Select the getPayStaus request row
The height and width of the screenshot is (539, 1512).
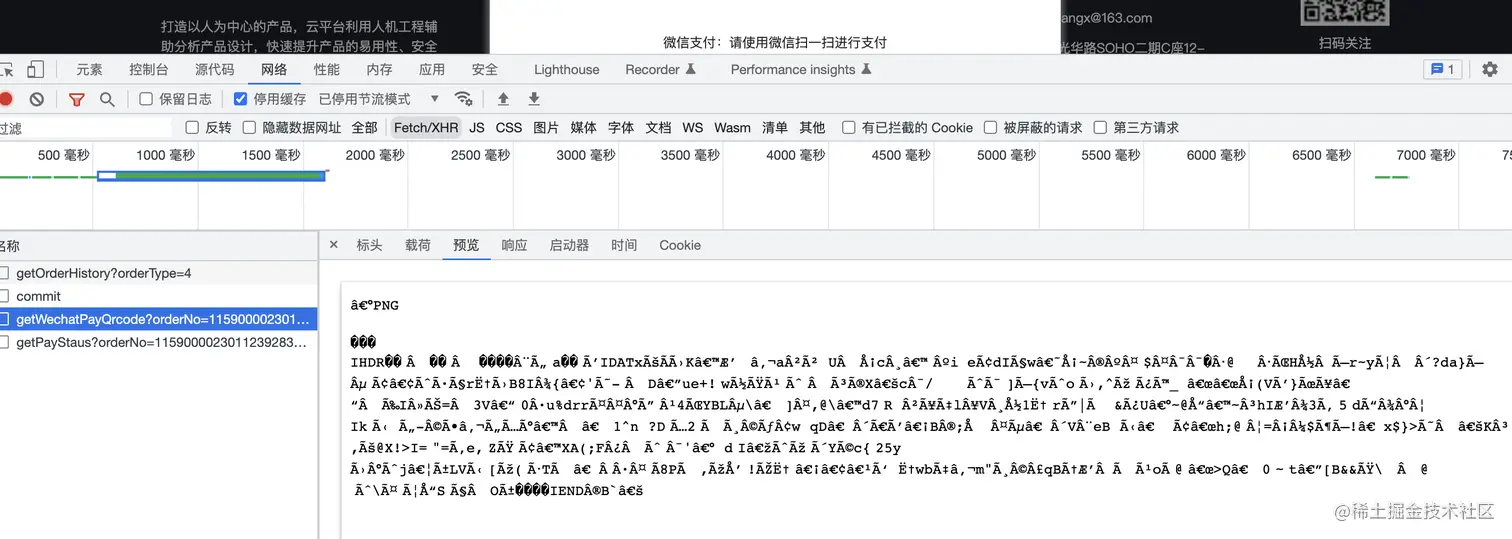pyautogui.click(x=159, y=342)
